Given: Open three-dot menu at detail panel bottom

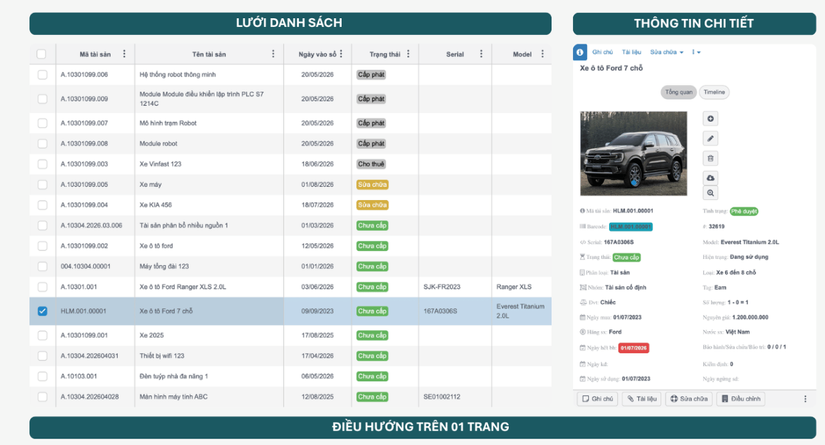Looking at the screenshot, I should (x=805, y=399).
